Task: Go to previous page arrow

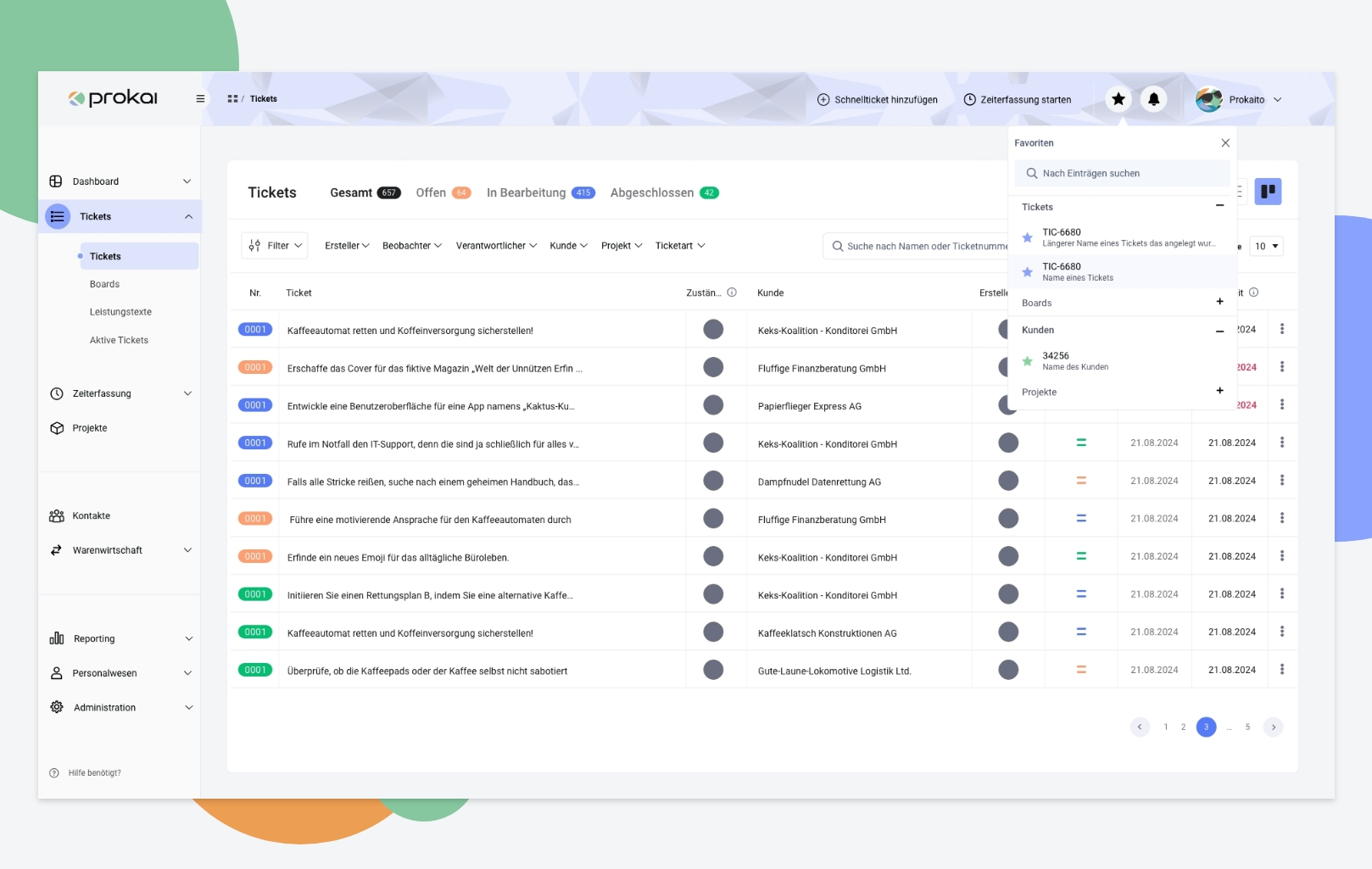Action: point(1140,727)
